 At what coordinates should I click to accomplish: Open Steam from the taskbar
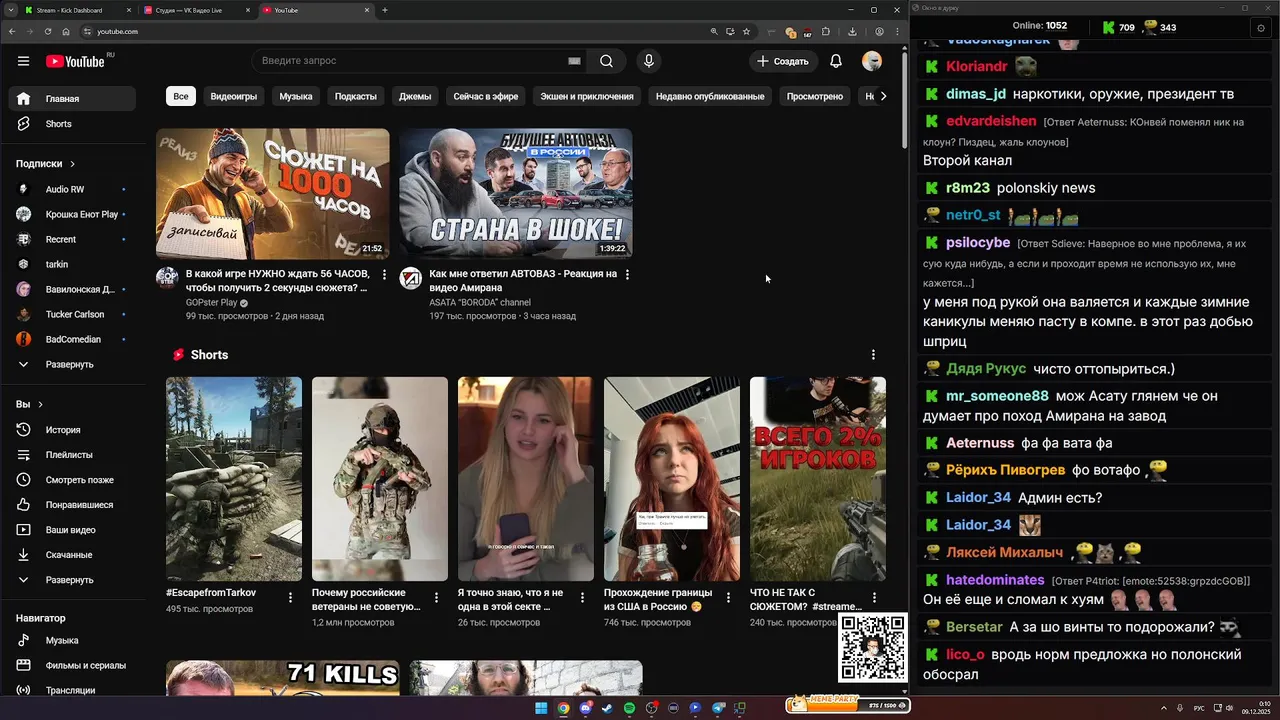607,708
